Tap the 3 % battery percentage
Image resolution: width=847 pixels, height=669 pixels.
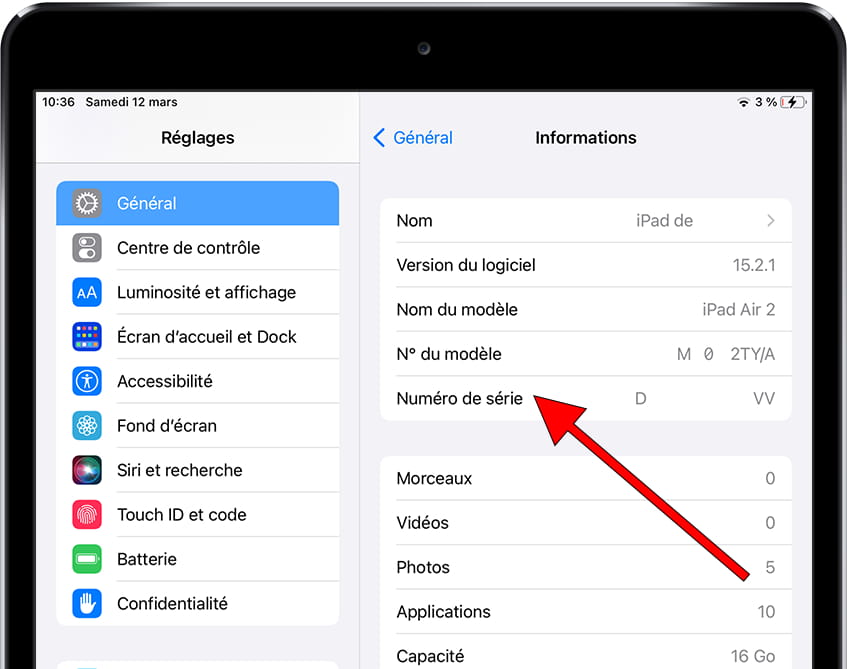(765, 102)
